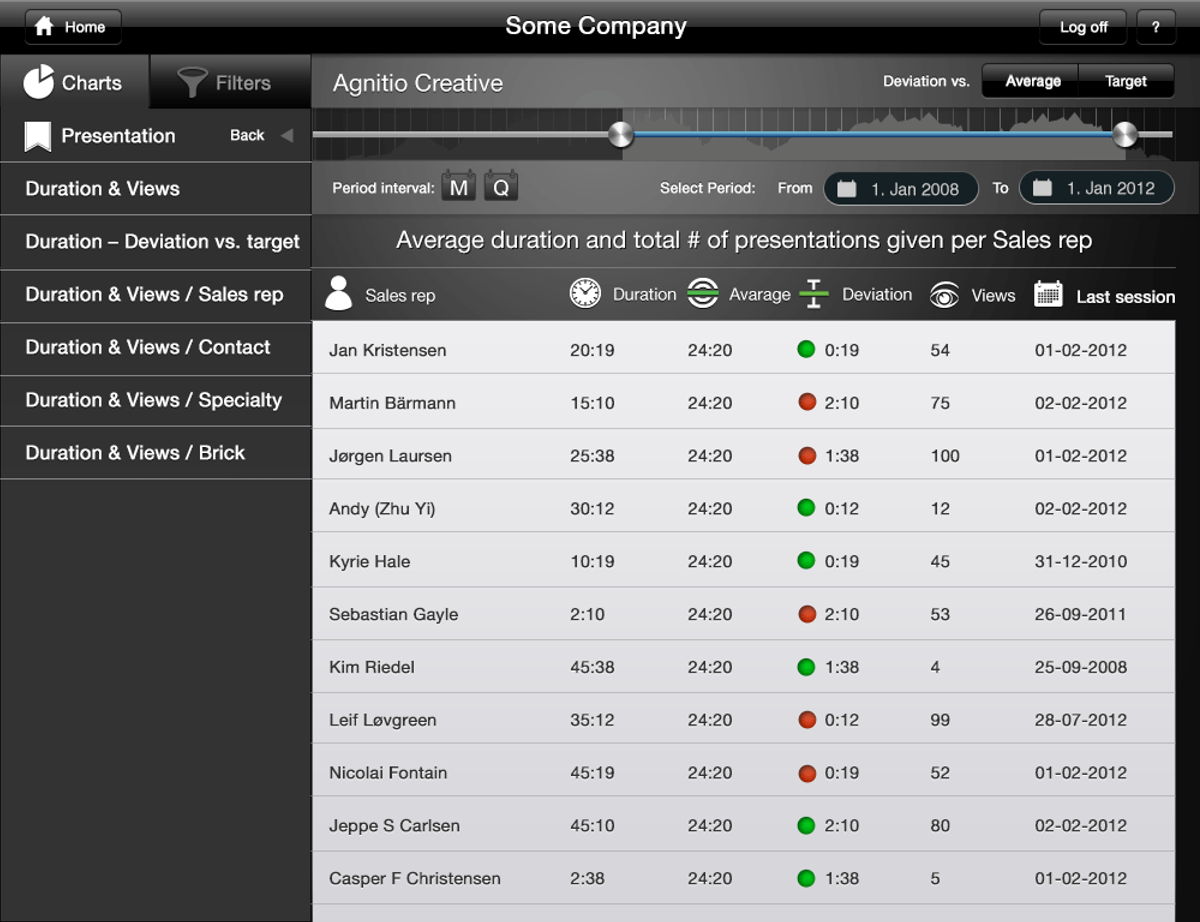1200x922 pixels.
Task: Click the Home button
Action: (x=72, y=27)
